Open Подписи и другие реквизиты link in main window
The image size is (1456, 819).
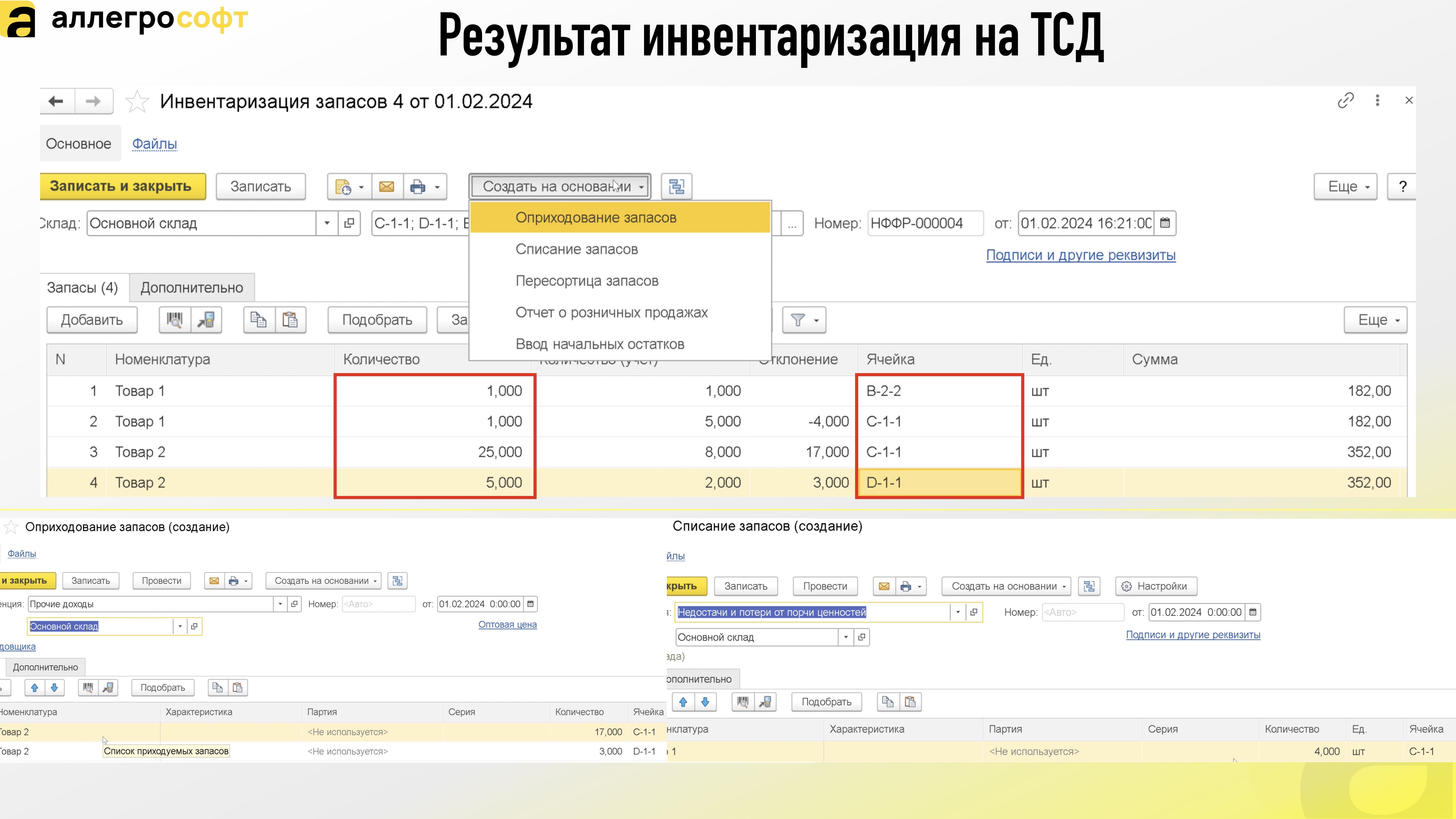tap(1081, 255)
